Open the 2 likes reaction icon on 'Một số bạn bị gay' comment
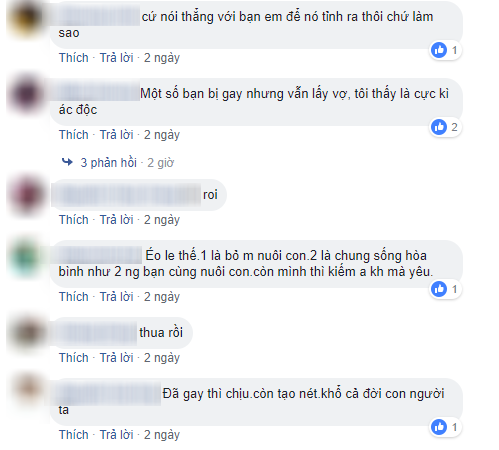Screen dimensions: 499x450 click(x=439, y=127)
